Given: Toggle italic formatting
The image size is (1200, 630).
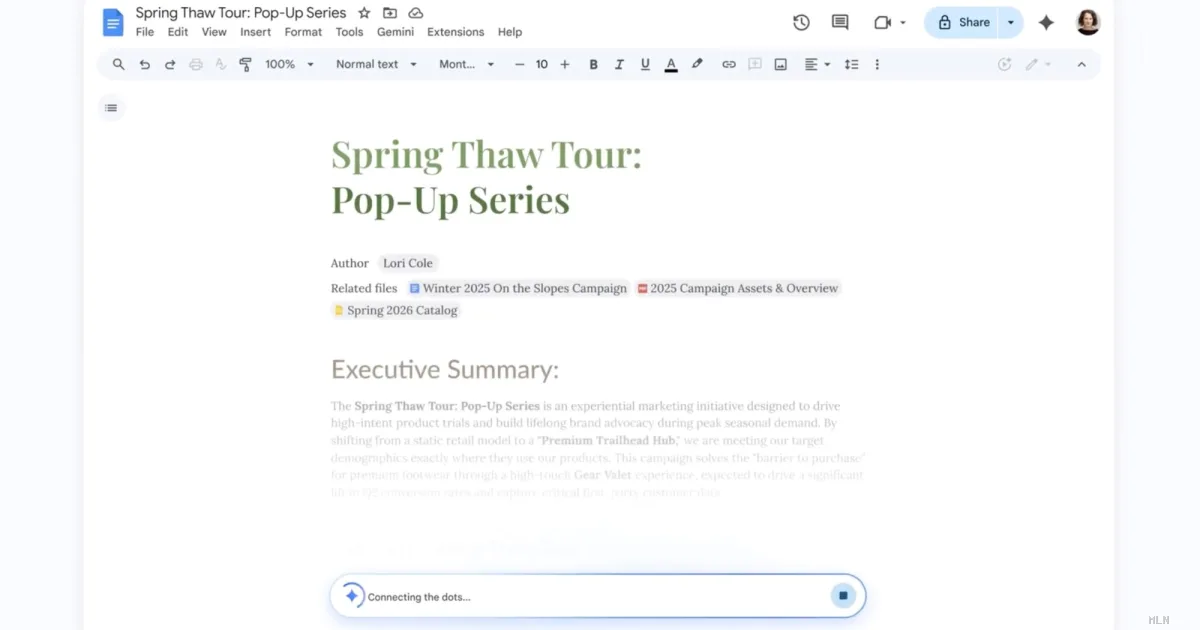Looking at the screenshot, I should tap(619, 64).
